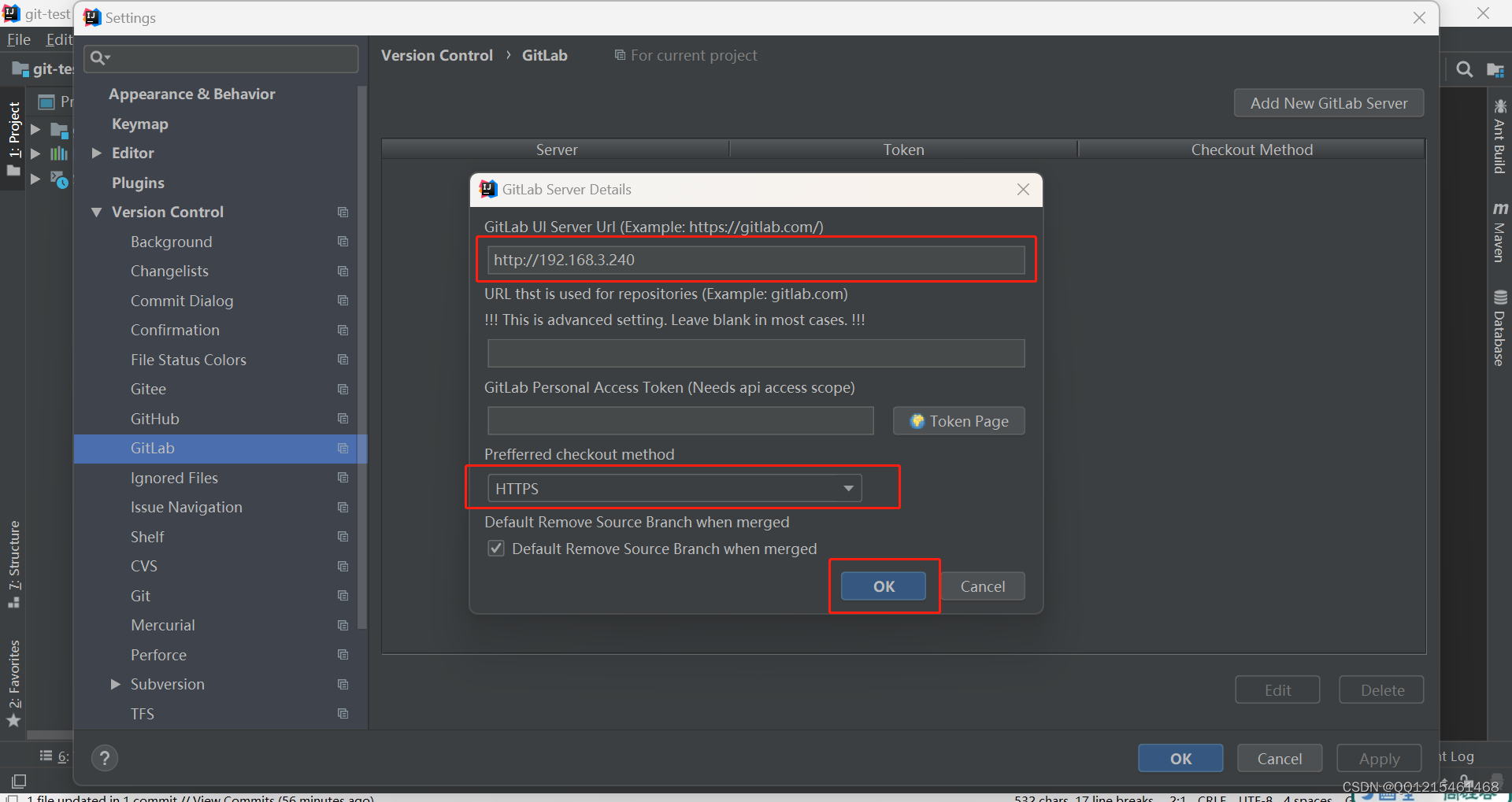Close the Settings dialog window
The image size is (1512, 802).
click(1419, 17)
